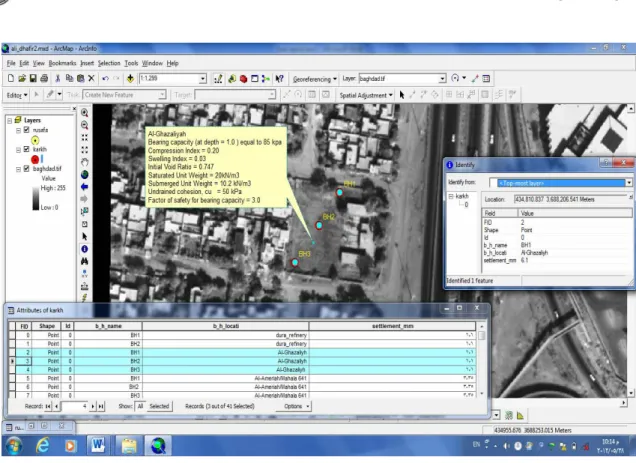The image size is (636, 463).
Task: Click the yellow rusafa layer symbol
Action: pyautogui.click(x=35, y=140)
